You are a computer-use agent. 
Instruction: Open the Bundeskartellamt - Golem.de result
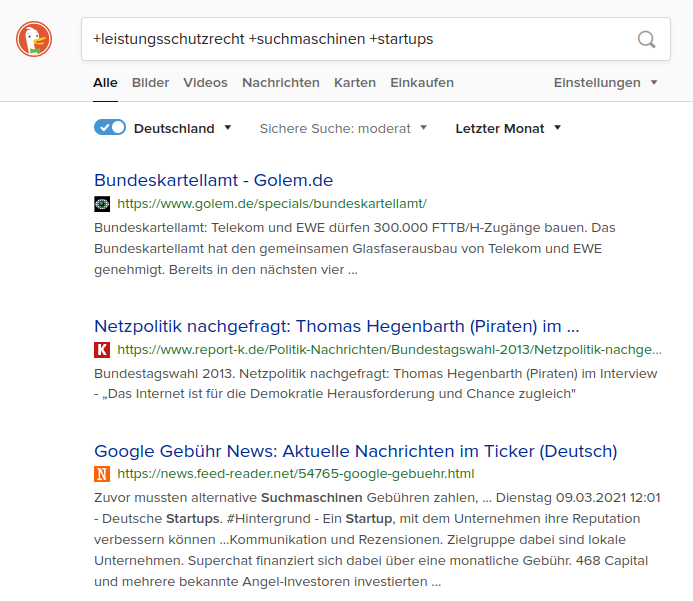pyautogui.click(x=213, y=180)
